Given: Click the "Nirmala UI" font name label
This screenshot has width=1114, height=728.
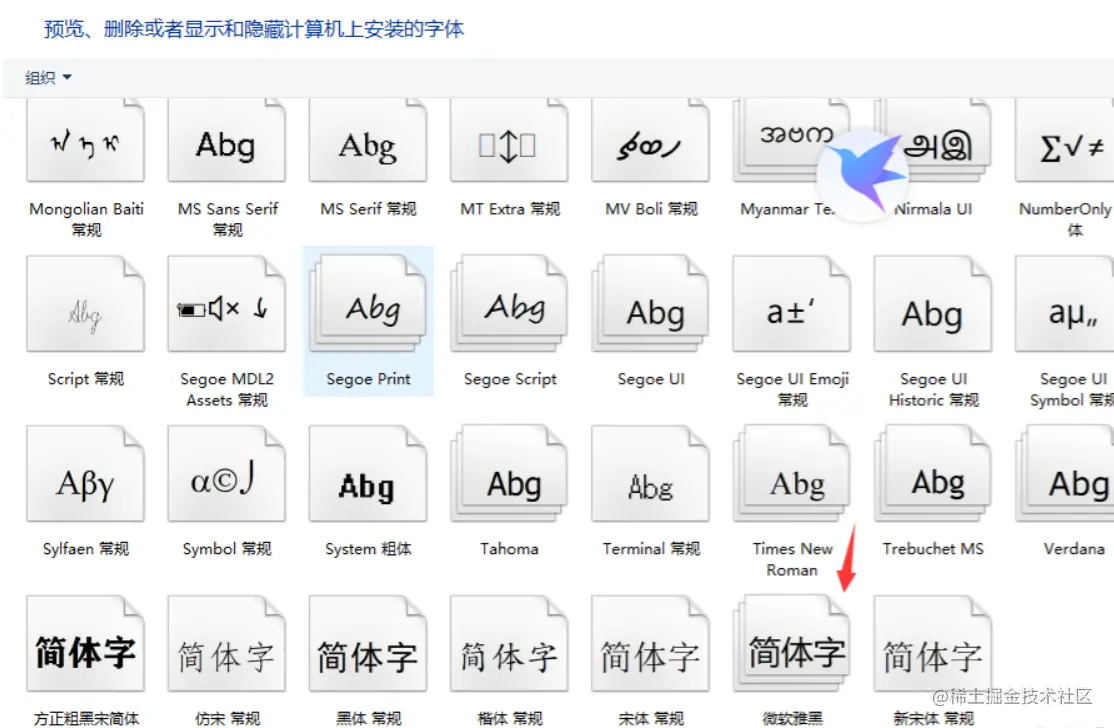Looking at the screenshot, I should point(933,209).
